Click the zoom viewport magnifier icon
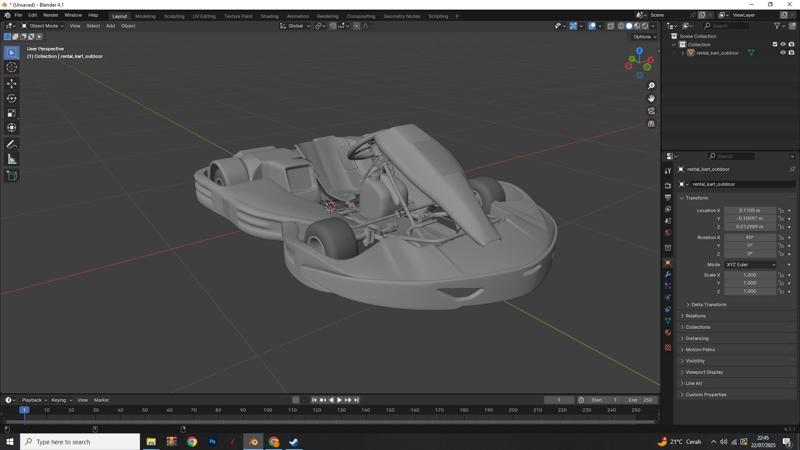This screenshot has height=450, width=800. point(651,86)
